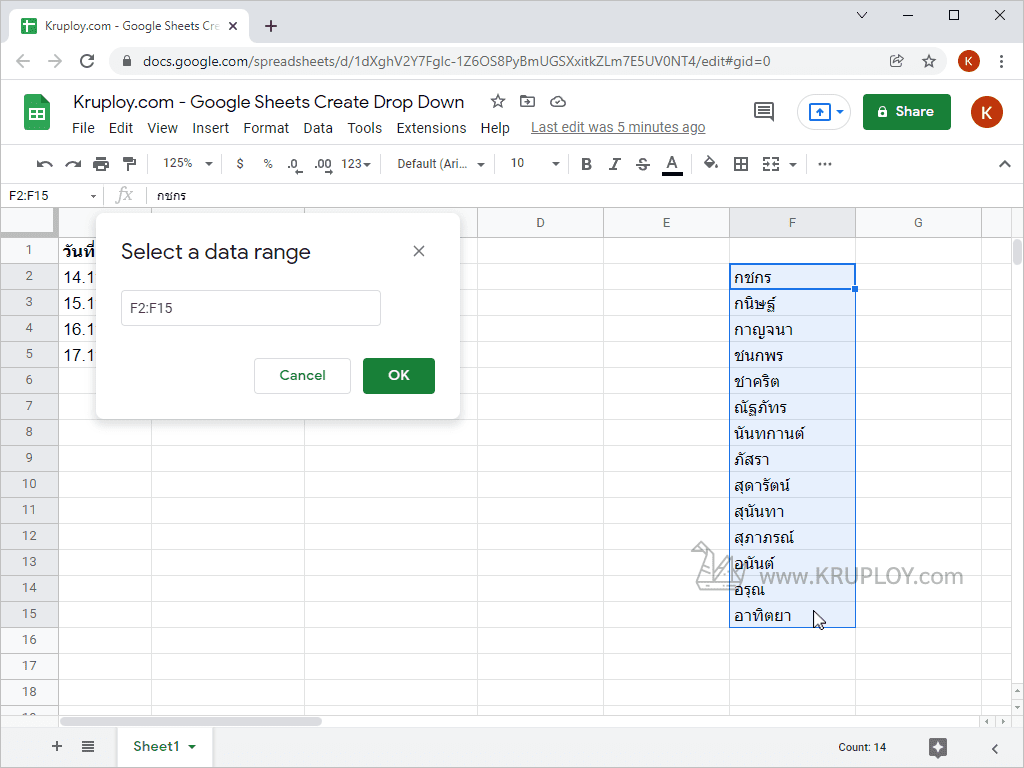Open the Insert menu
Viewport: 1024px width, 768px height.
click(x=210, y=128)
